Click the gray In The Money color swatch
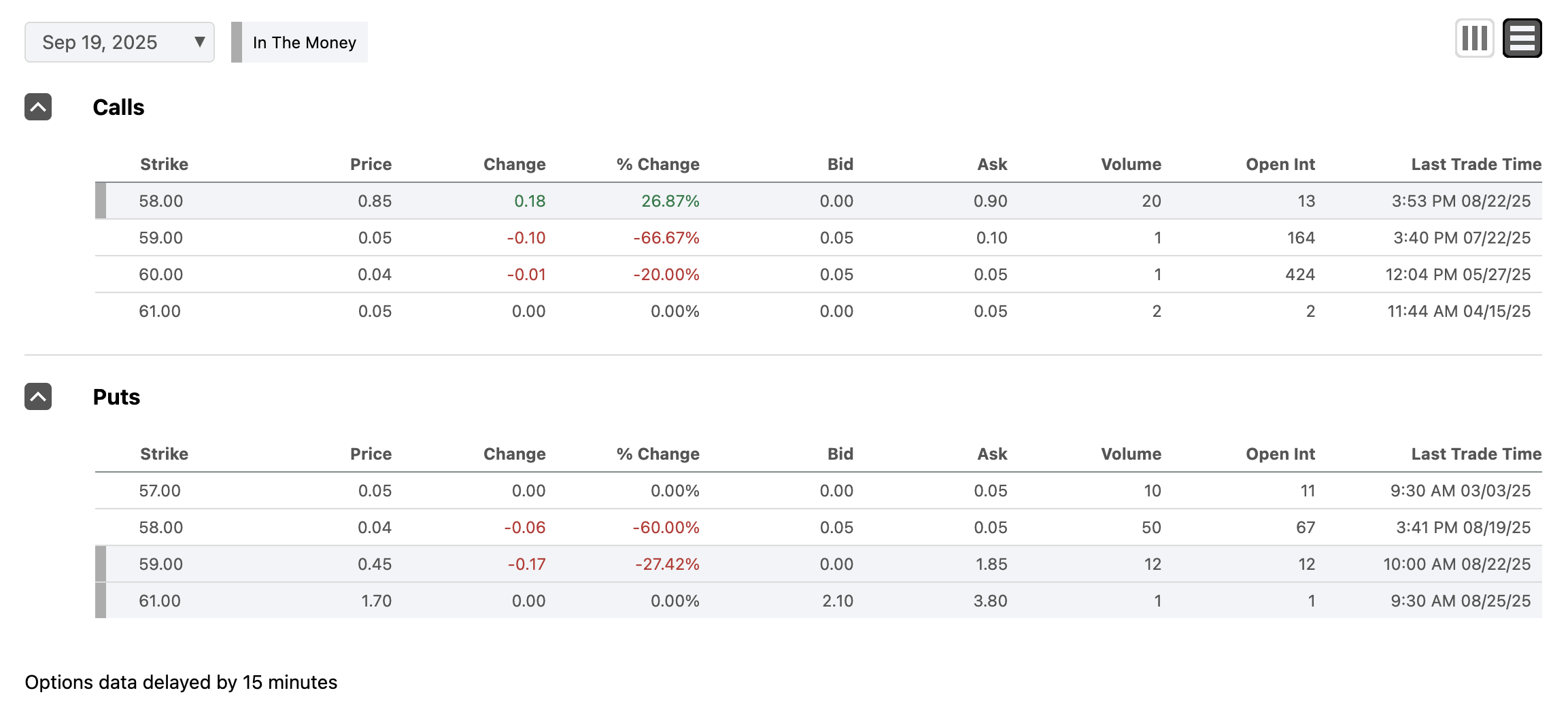 (237, 42)
